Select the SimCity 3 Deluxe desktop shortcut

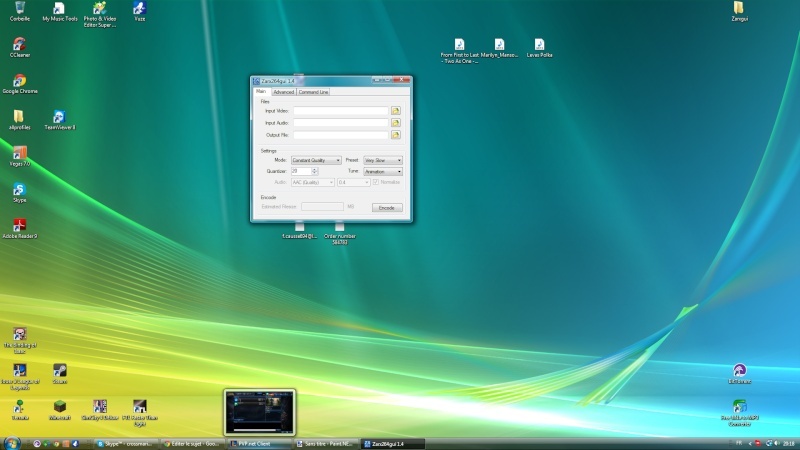click(x=99, y=410)
